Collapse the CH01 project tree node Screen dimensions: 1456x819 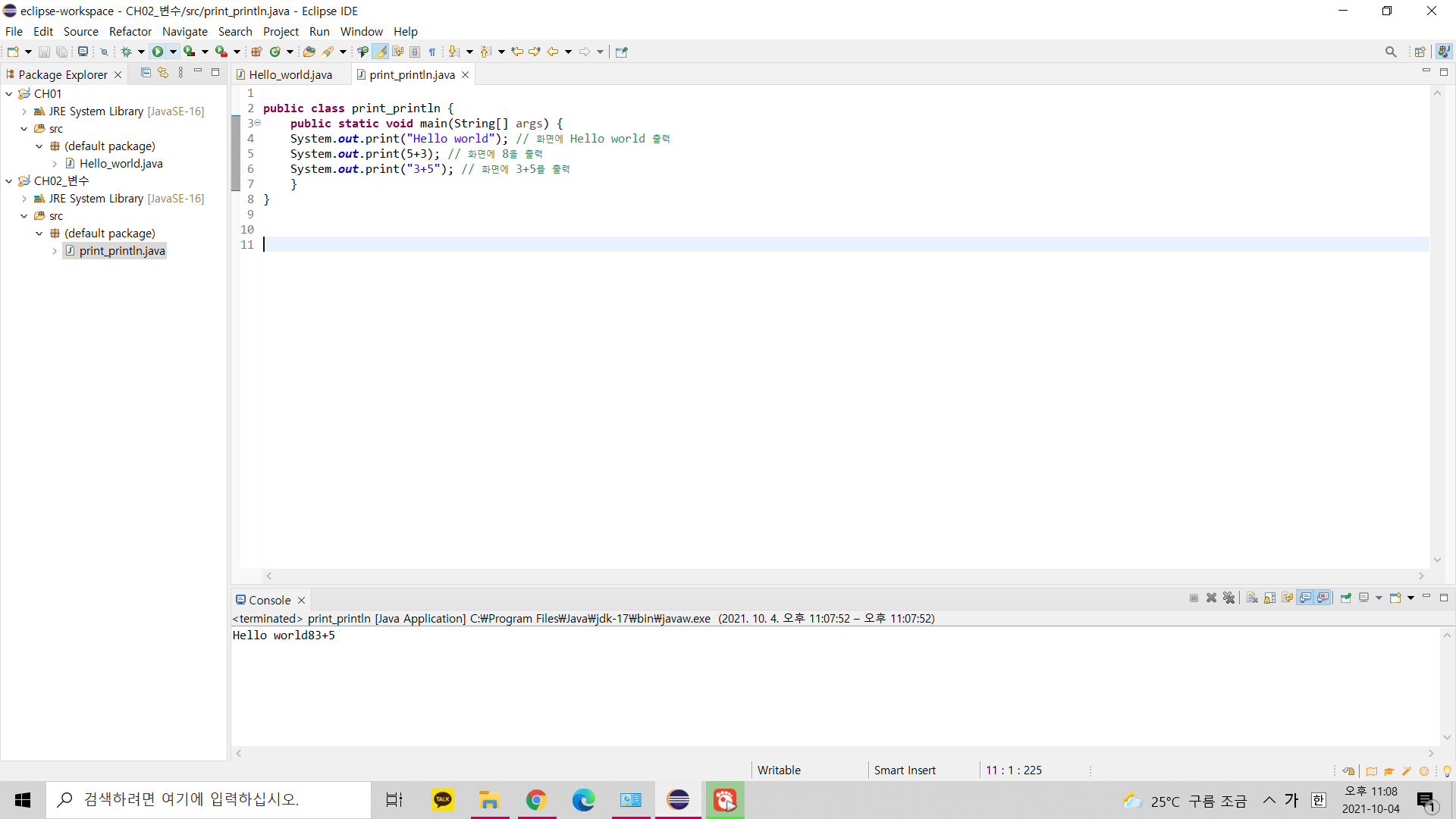[x=9, y=93]
